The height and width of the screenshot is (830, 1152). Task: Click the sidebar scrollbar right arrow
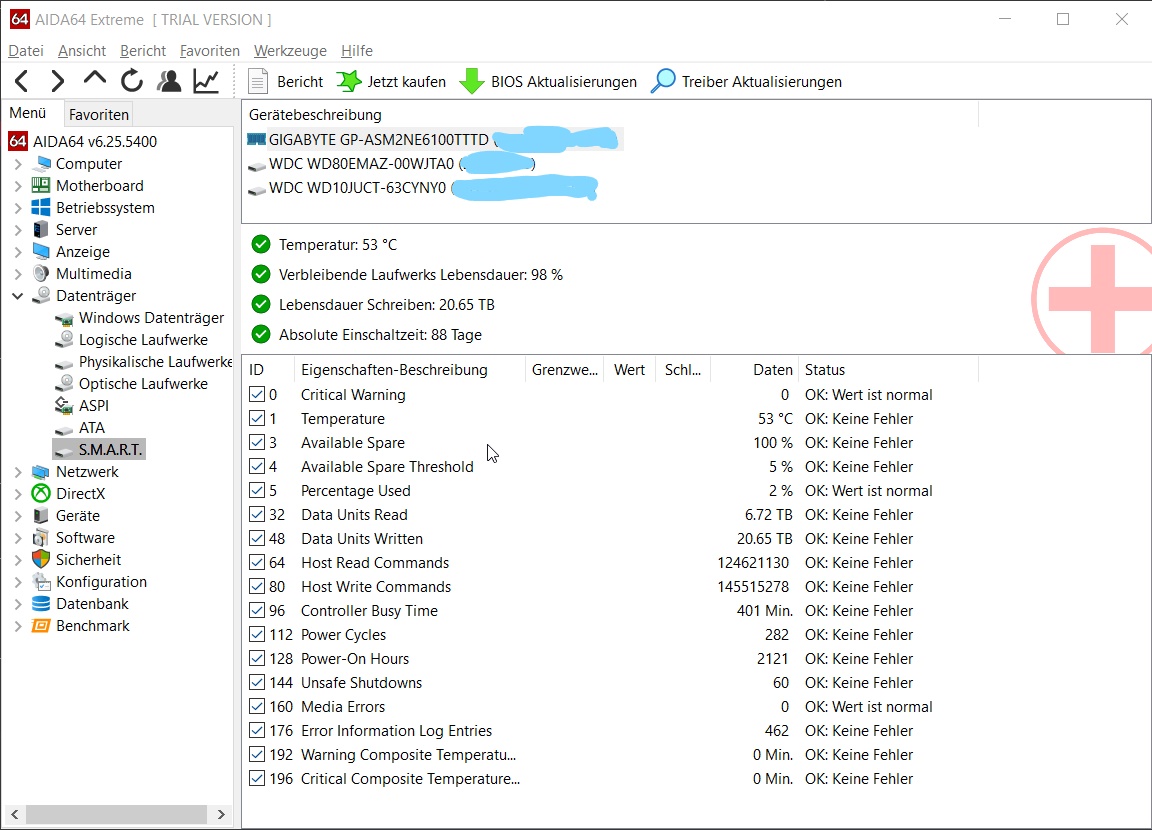tap(221, 814)
